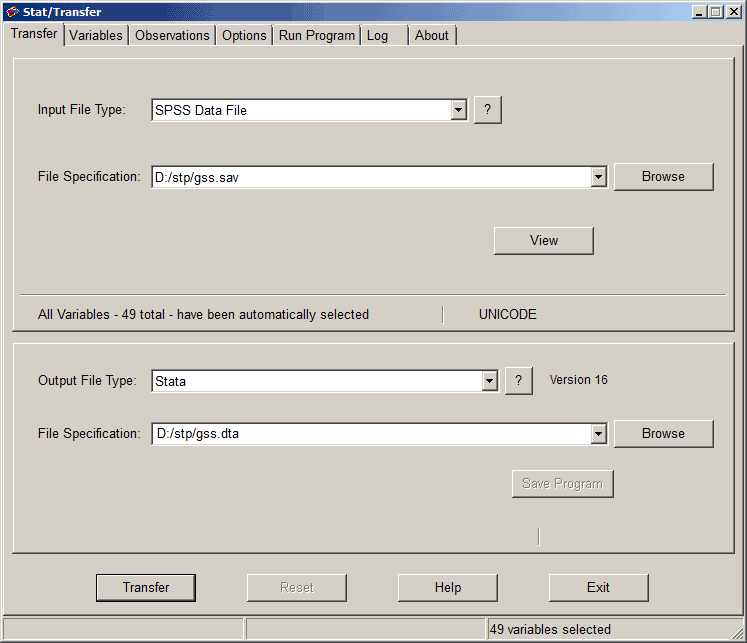The width and height of the screenshot is (747, 643).
Task: Click the ? button beside Input File Type
Action: click(x=487, y=110)
